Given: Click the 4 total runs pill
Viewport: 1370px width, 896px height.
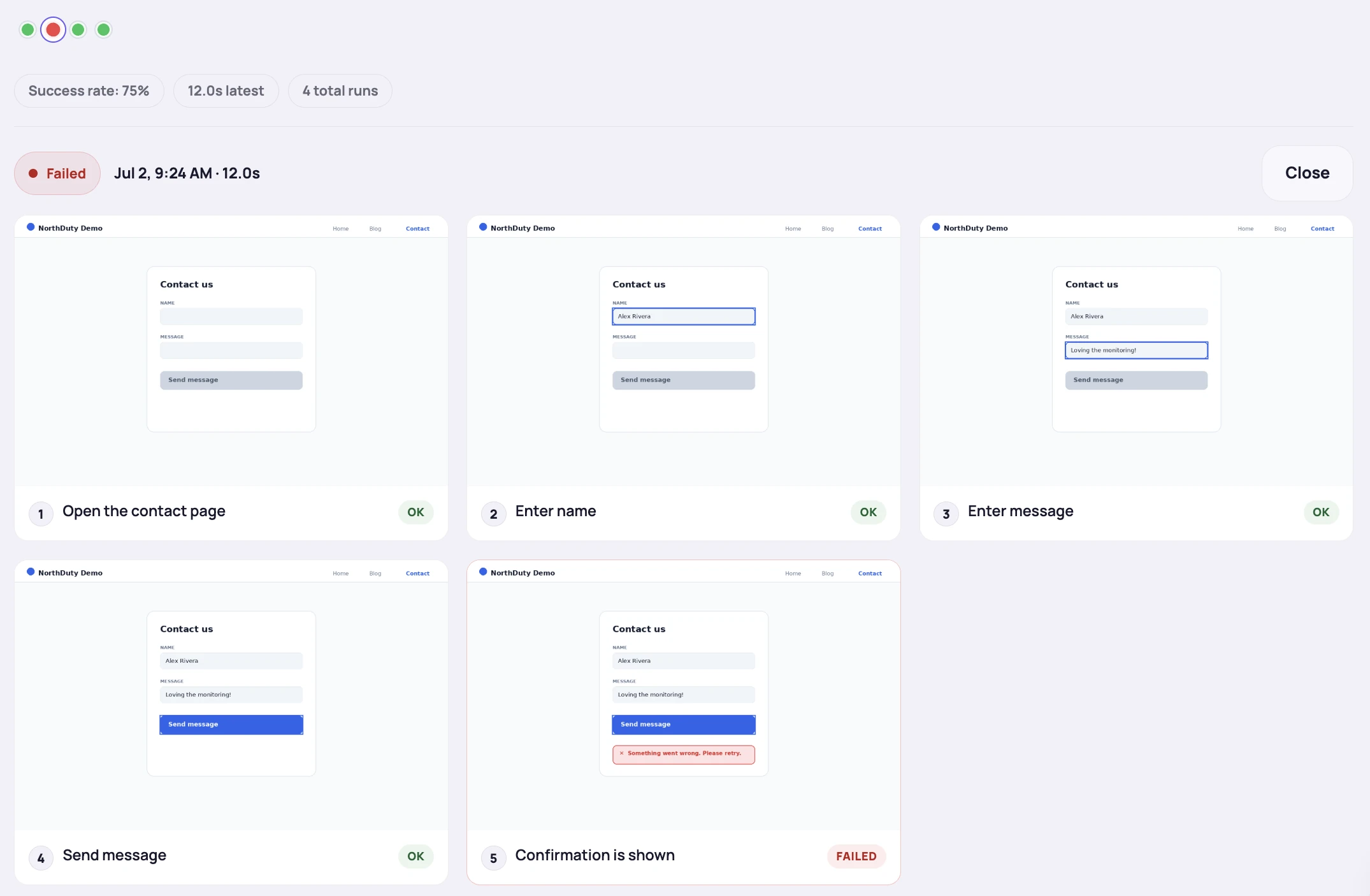Looking at the screenshot, I should click(x=340, y=91).
